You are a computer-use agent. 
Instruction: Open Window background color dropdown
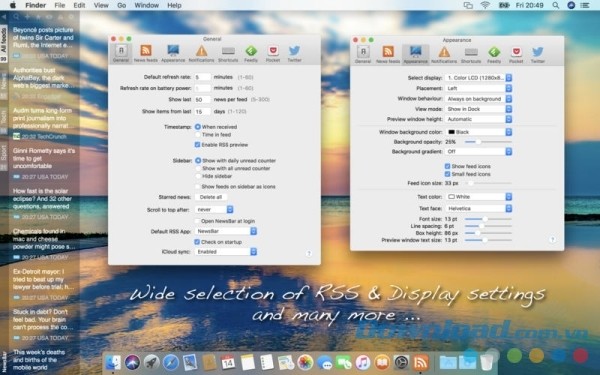point(478,132)
